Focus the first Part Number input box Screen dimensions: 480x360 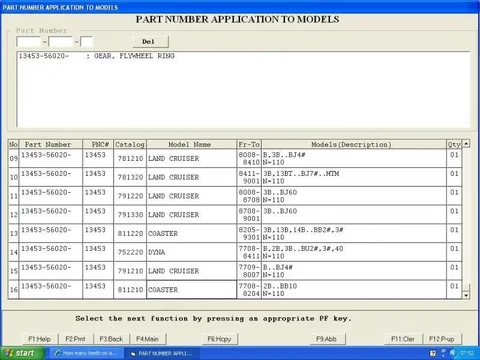click(x=29, y=42)
